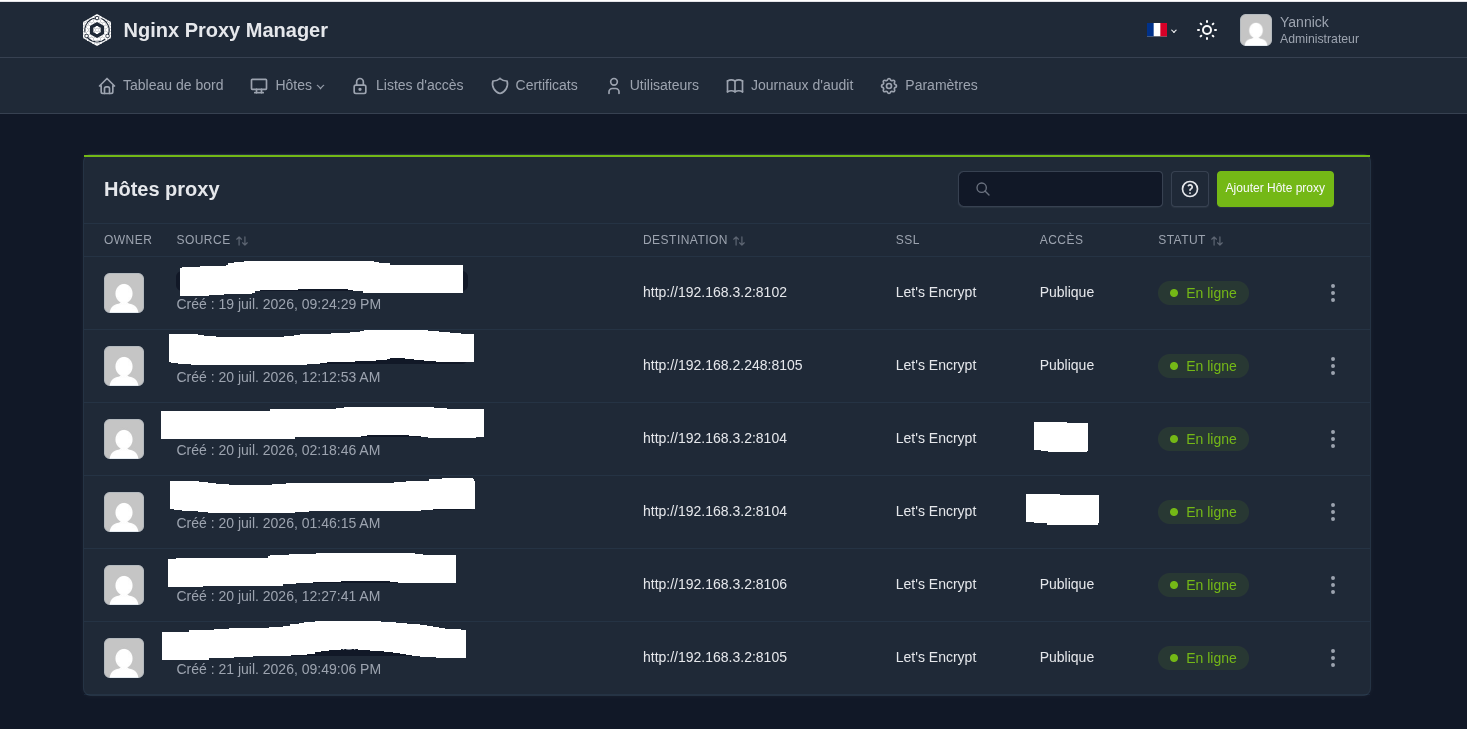The image size is (1467, 729).
Task: Click the help question mark icon
Action: (1190, 189)
